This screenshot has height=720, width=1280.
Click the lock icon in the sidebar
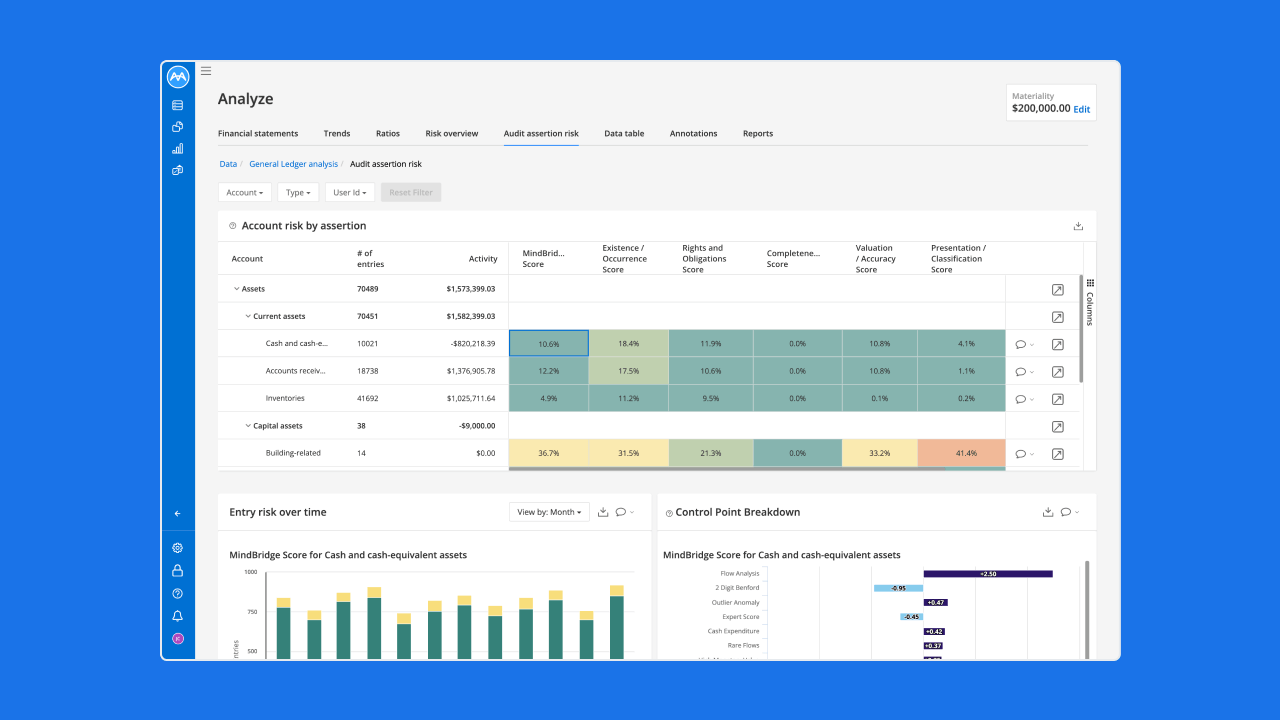(178, 571)
